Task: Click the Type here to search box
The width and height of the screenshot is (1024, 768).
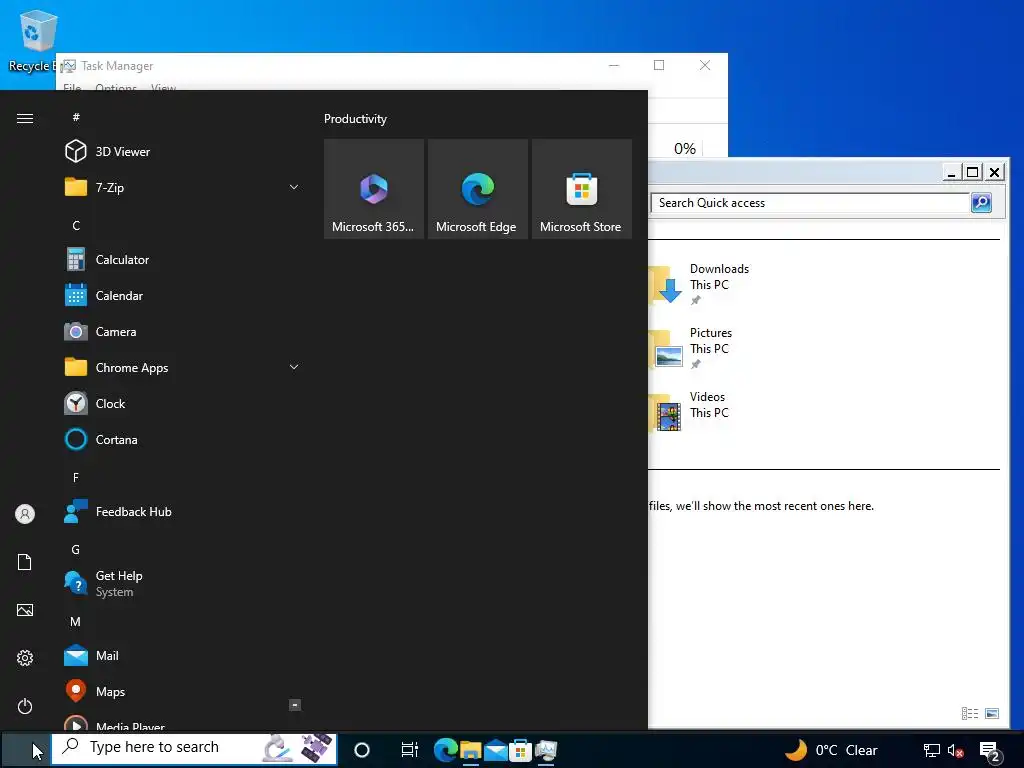Action: tap(195, 748)
